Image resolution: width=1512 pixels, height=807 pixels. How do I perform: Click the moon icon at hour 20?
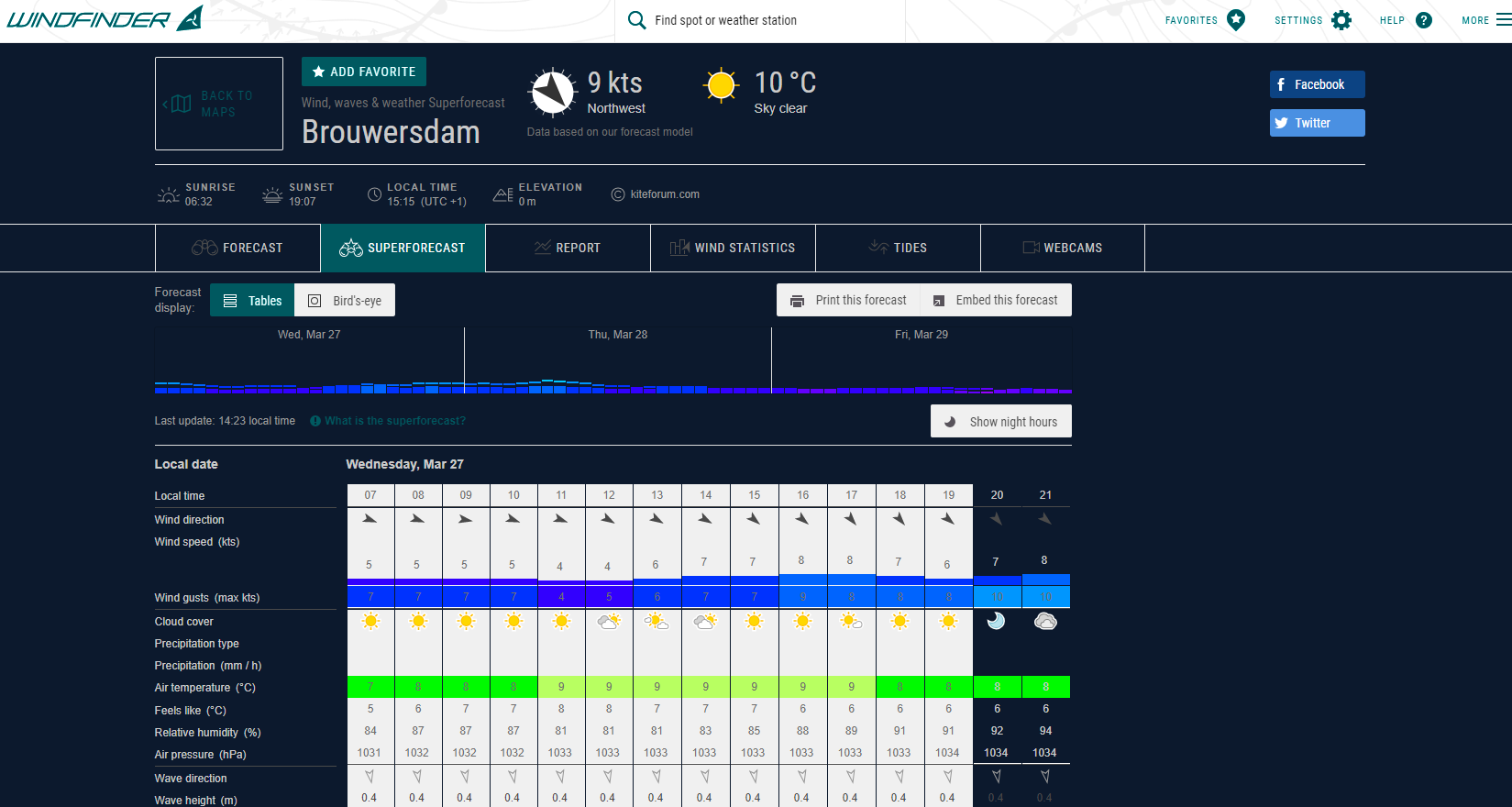(x=996, y=622)
